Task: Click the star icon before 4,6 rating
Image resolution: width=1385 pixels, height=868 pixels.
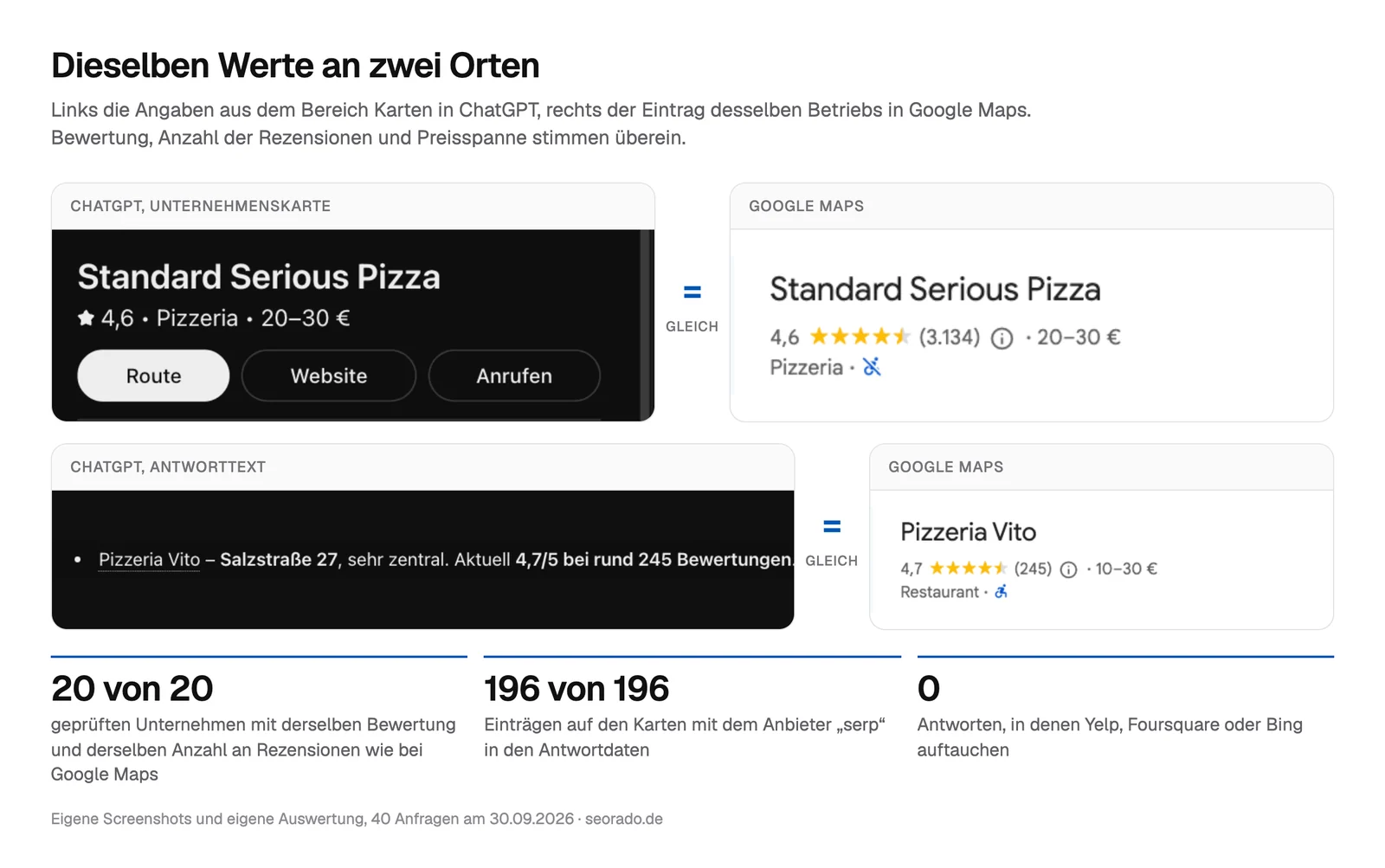Action: point(86,318)
